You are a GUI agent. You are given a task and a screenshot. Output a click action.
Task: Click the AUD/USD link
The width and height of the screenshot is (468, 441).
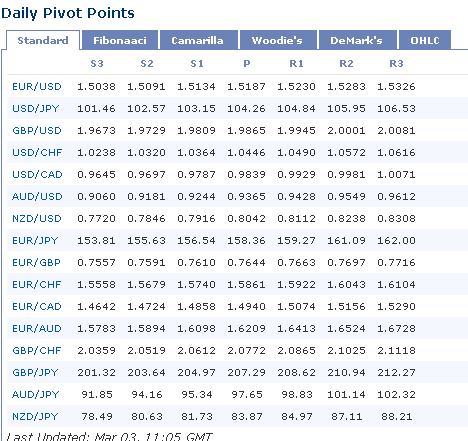37,197
